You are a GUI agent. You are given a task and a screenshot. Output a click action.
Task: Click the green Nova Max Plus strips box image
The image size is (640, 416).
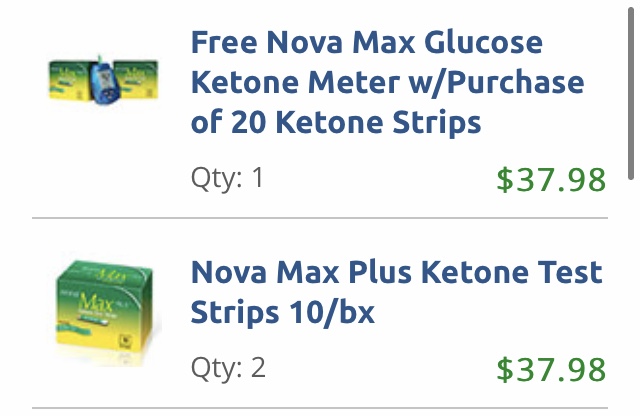[103, 300]
